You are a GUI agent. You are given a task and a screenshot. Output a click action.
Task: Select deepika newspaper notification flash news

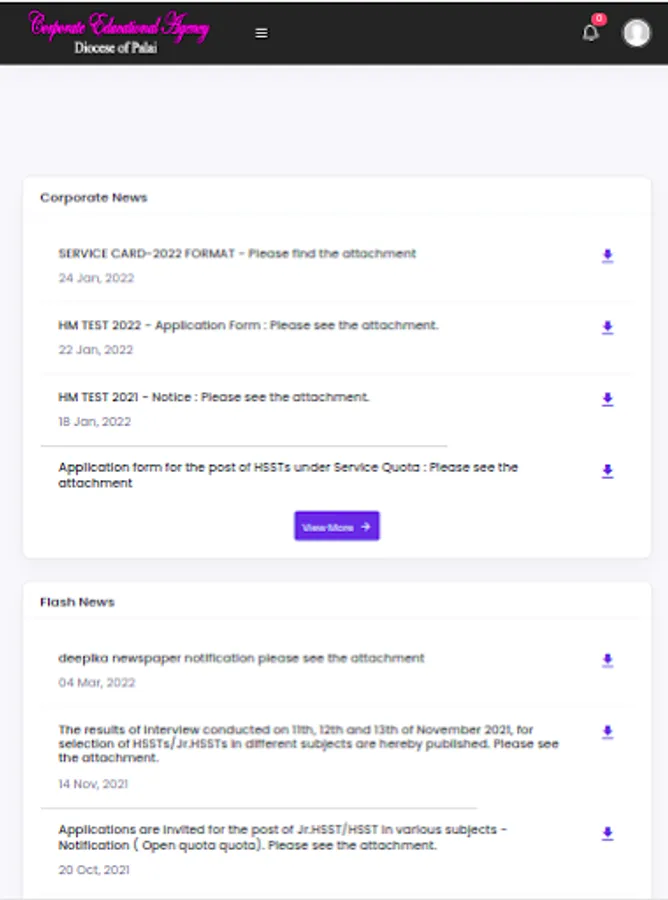click(x=241, y=659)
